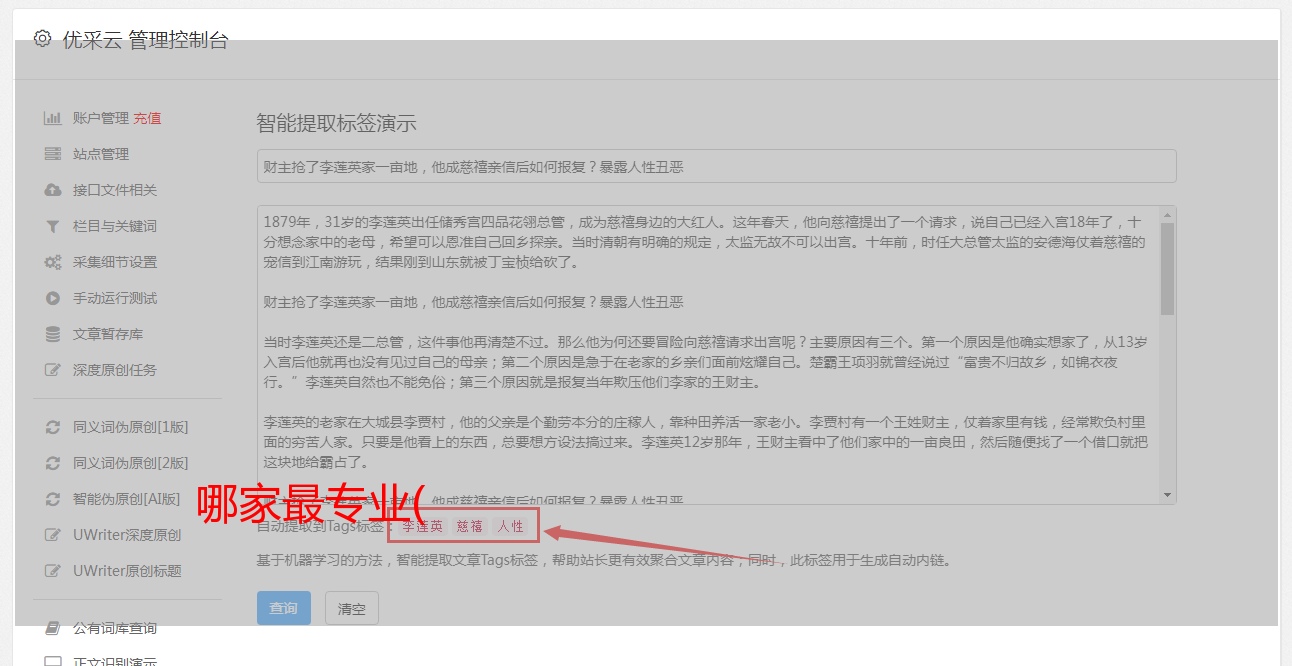Open 公有词库查询 page

coord(115,628)
